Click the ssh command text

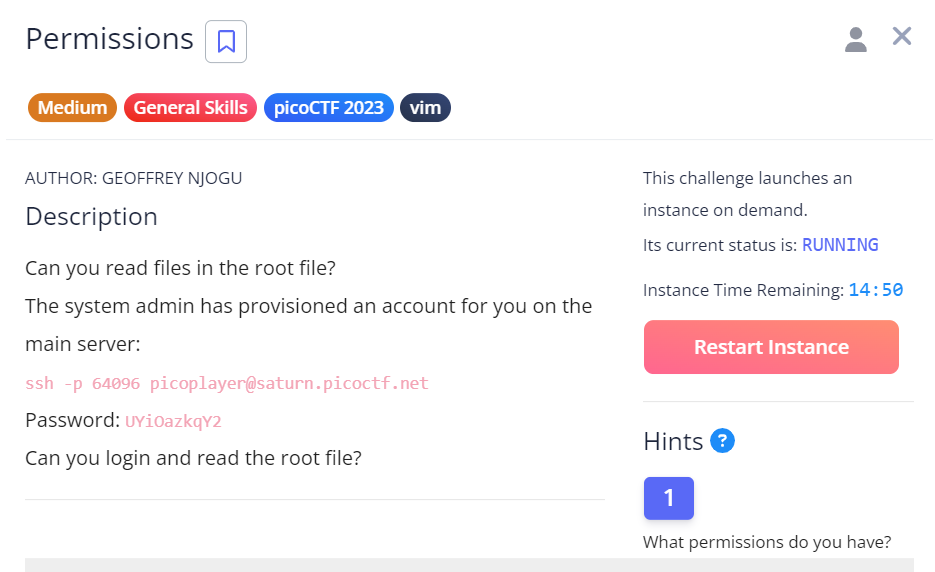[x=227, y=383]
